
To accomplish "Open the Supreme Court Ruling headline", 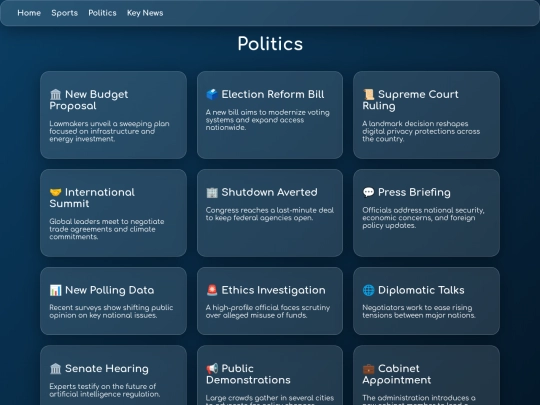I will [411, 100].
